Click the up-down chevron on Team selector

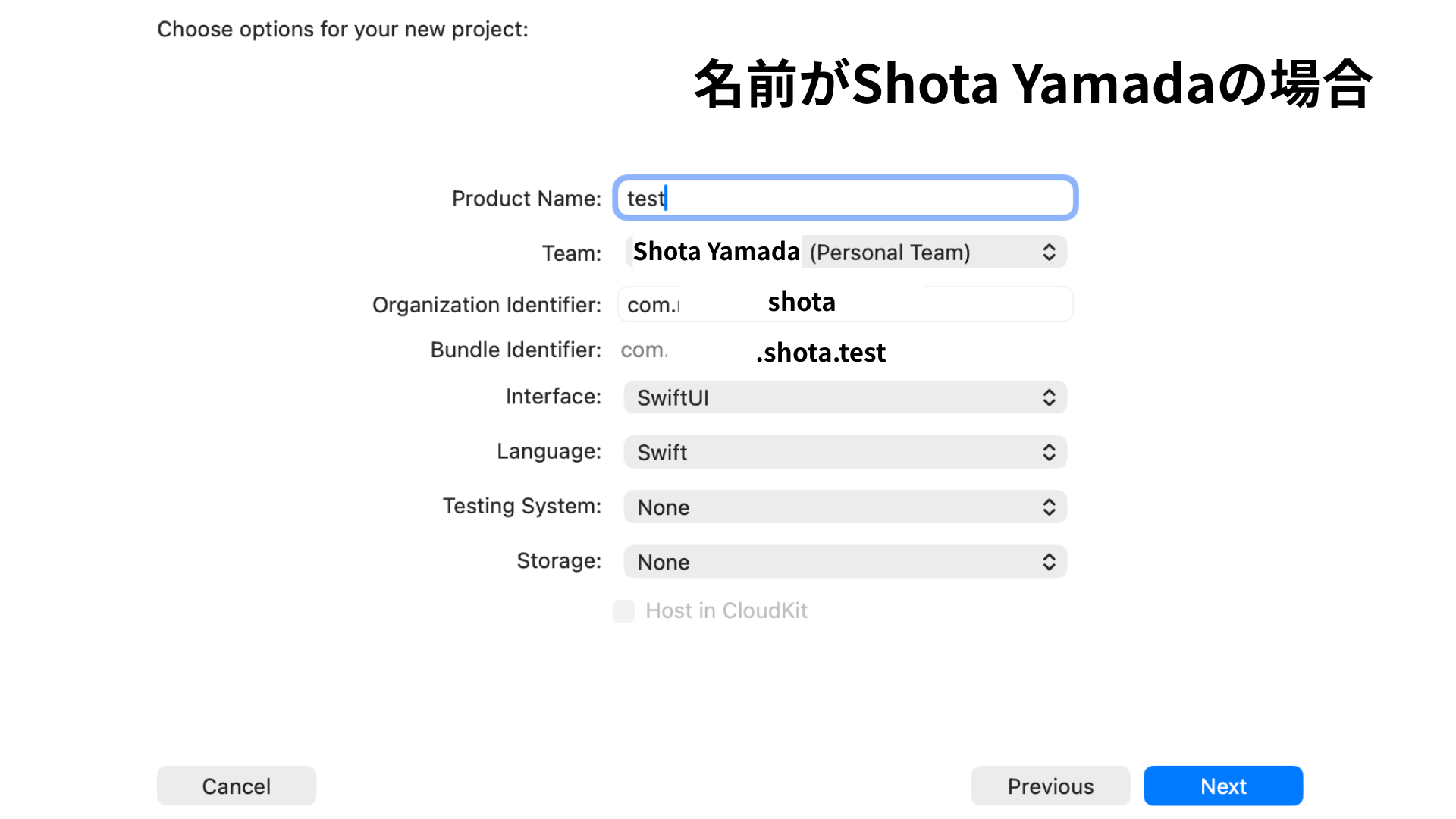(1049, 253)
